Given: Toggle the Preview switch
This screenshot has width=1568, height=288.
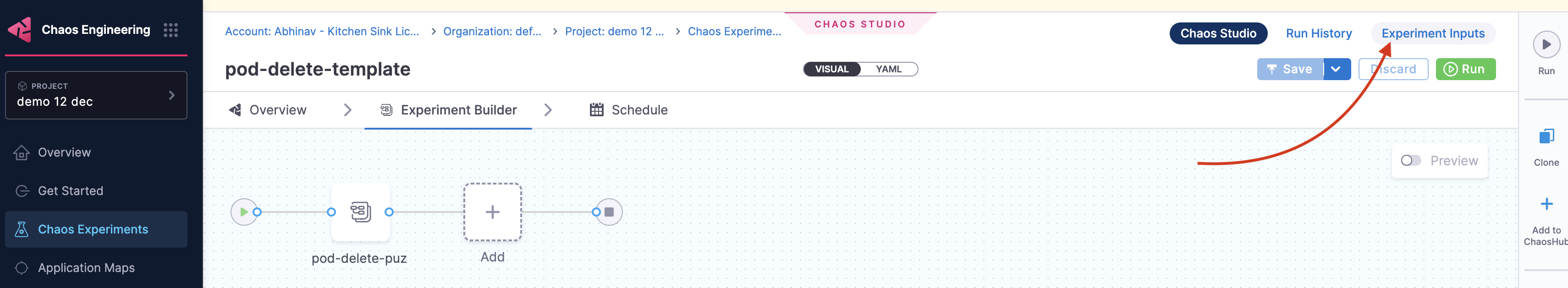Looking at the screenshot, I should [x=1410, y=160].
